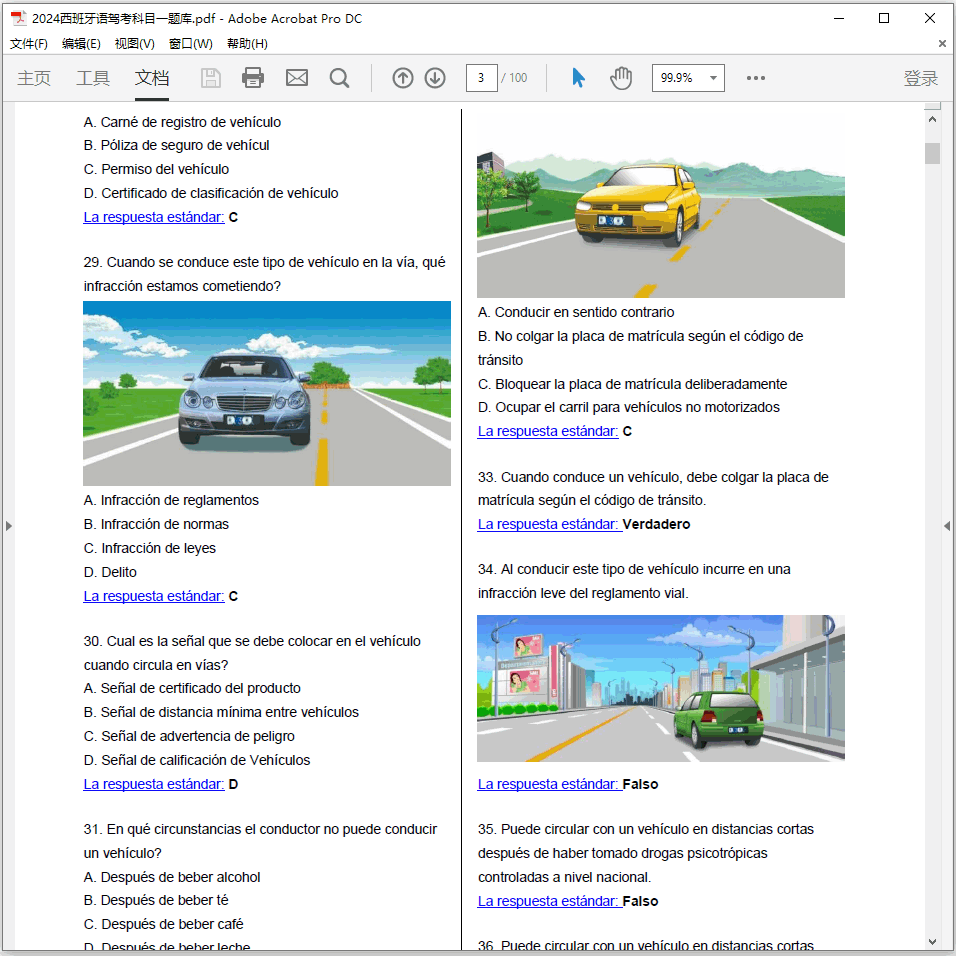This screenshot has width=956, height=956.
Task: Print the document using printer icon
Action: (x=253, y=78)
